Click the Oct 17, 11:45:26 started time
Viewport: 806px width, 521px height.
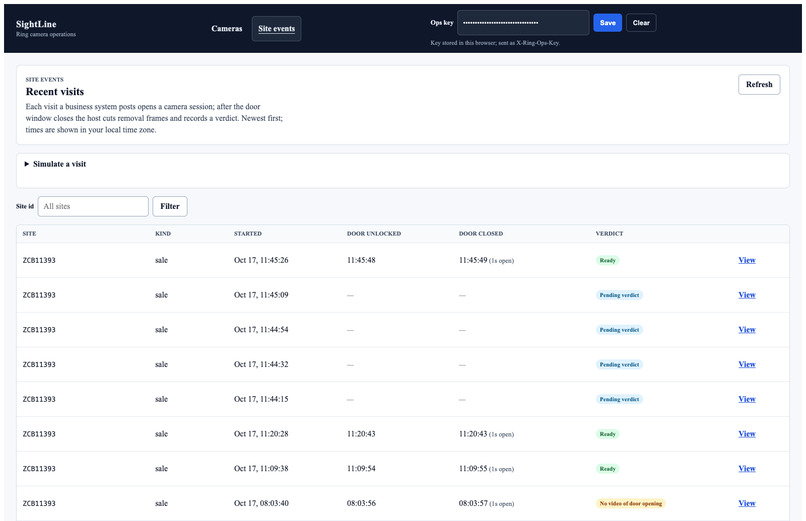coord(261,260)
